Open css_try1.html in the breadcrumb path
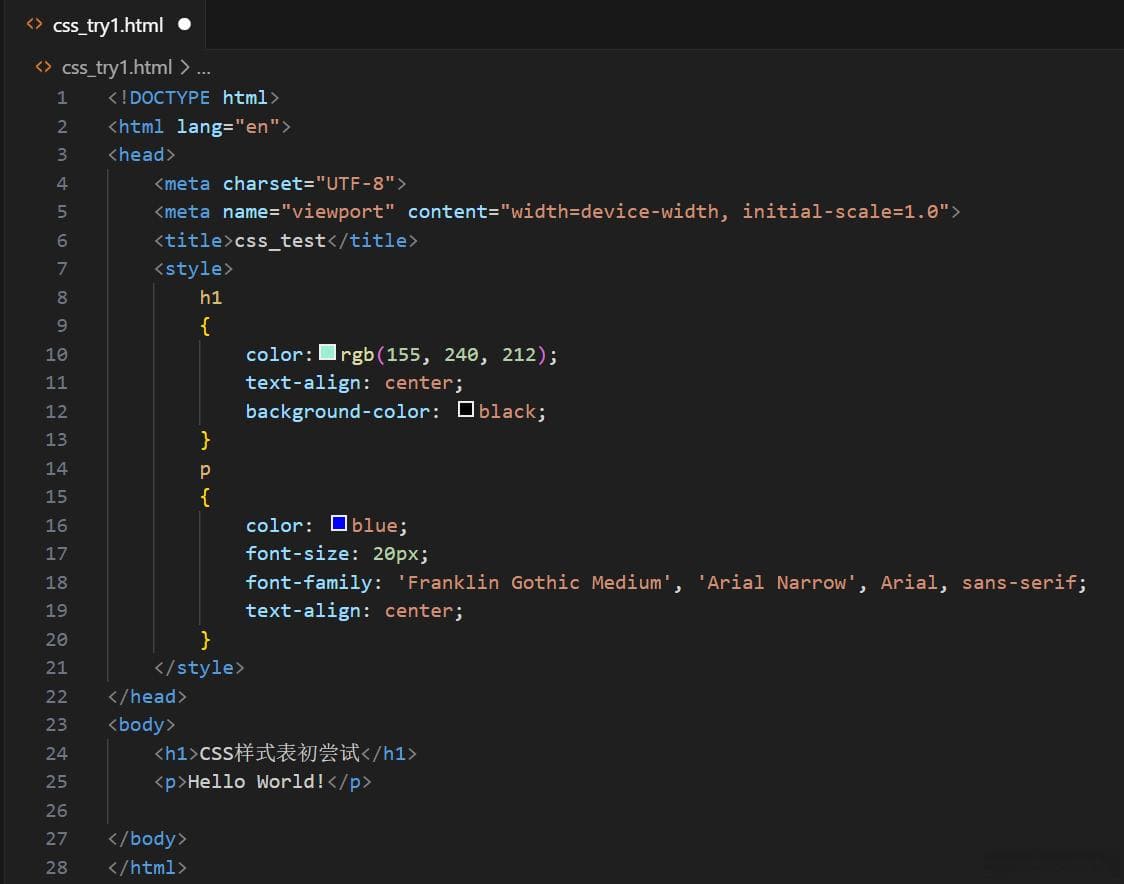 pyautogui.click(x=117, y=67)
